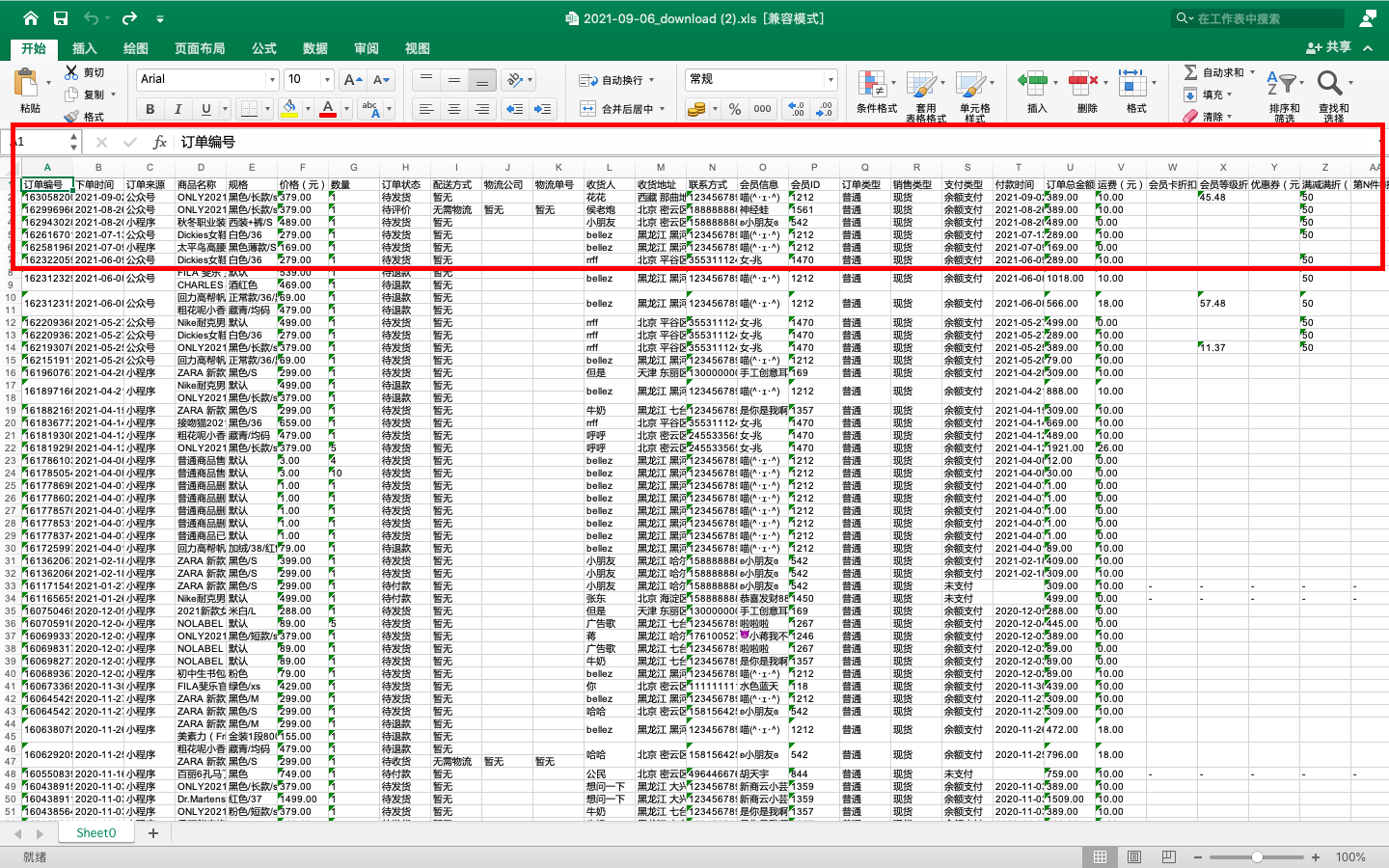Redo the last undone action
The image size is (1389, 868).
129,18
